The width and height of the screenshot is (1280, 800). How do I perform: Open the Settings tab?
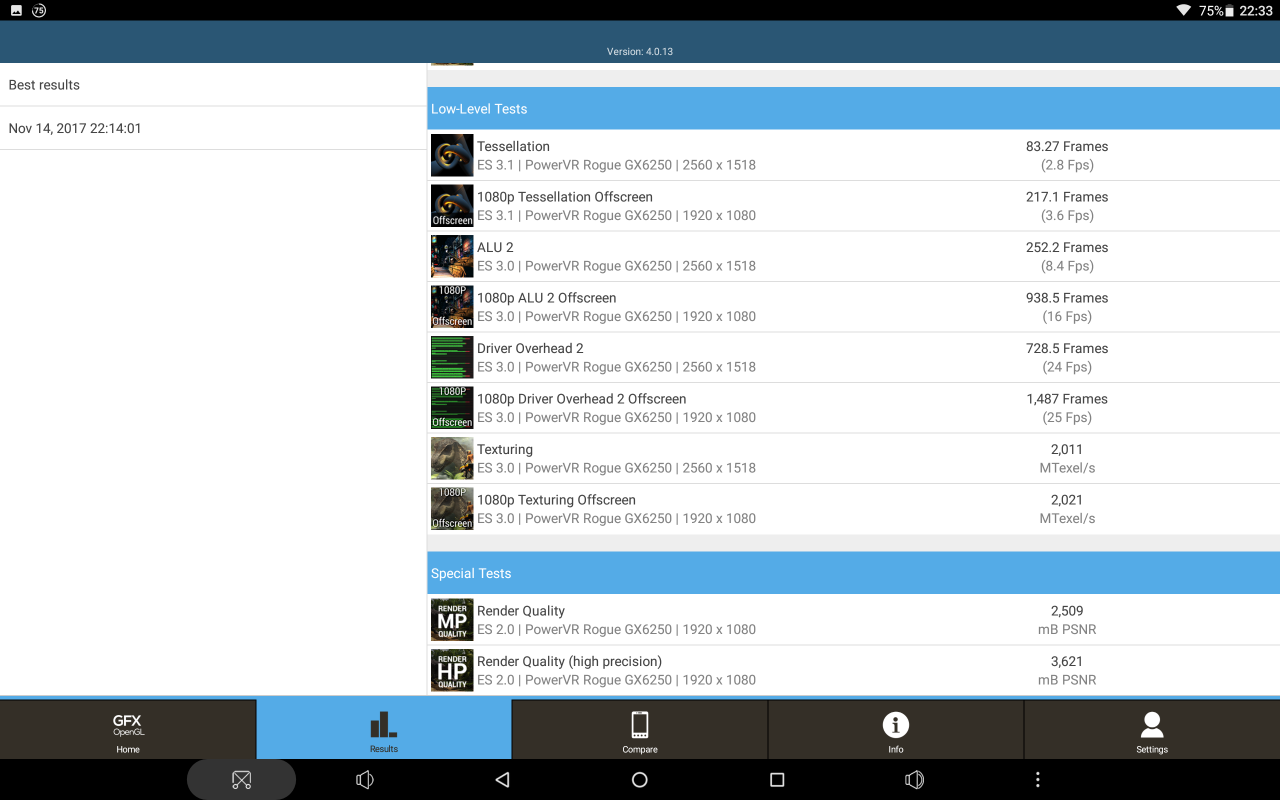click(1152, 729)
